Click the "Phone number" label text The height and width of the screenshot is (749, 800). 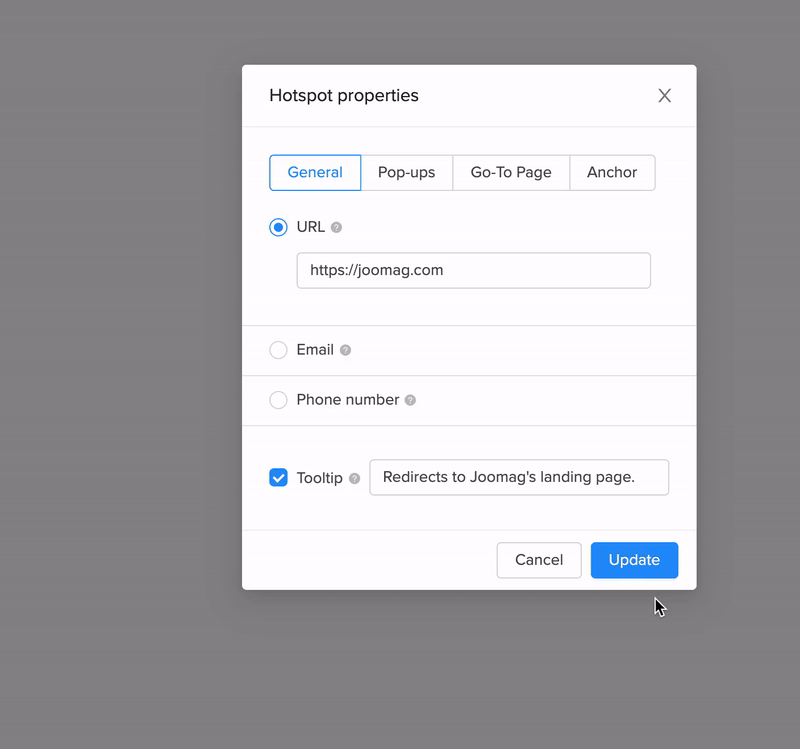[347, 400]
